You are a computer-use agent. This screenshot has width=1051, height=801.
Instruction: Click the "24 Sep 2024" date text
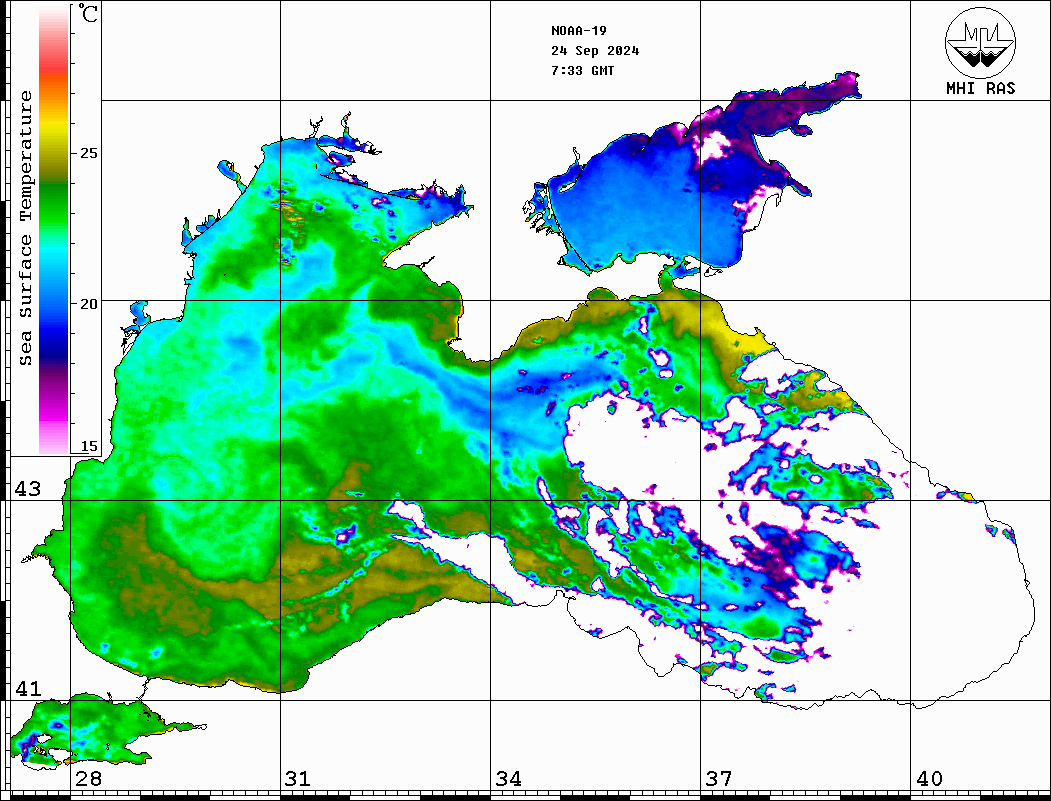[x=595, y=51]
